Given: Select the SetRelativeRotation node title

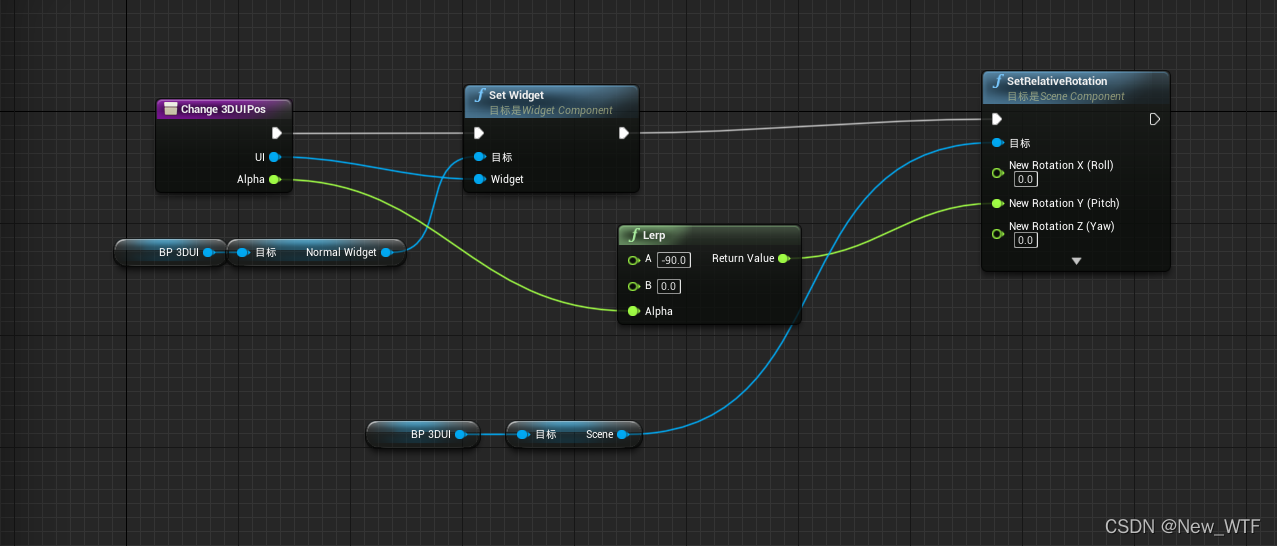Looking at the screenshot, I should 1057,81.
